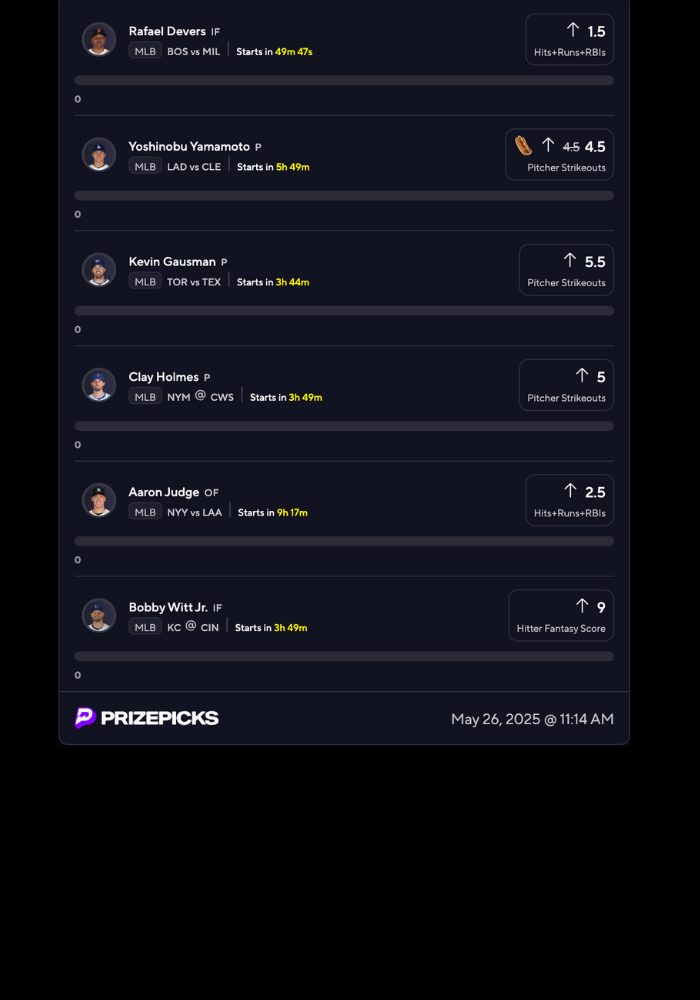The width and height of the screenshot is (700, 1000).
Task: Click Yoshinobu Yamamoto's player headshot
Action: 99,154
